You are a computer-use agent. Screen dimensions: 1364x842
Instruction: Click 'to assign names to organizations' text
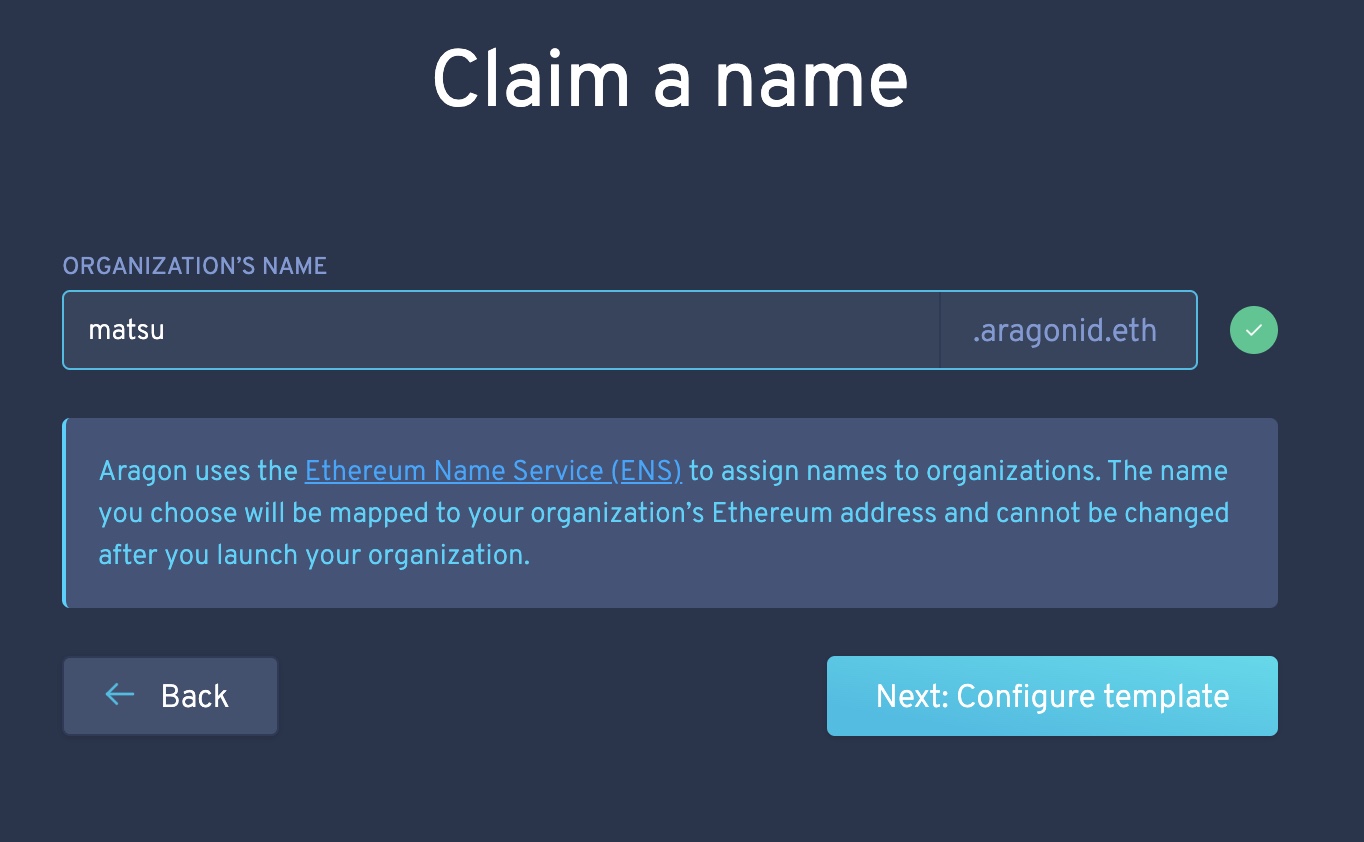point(894,470)
